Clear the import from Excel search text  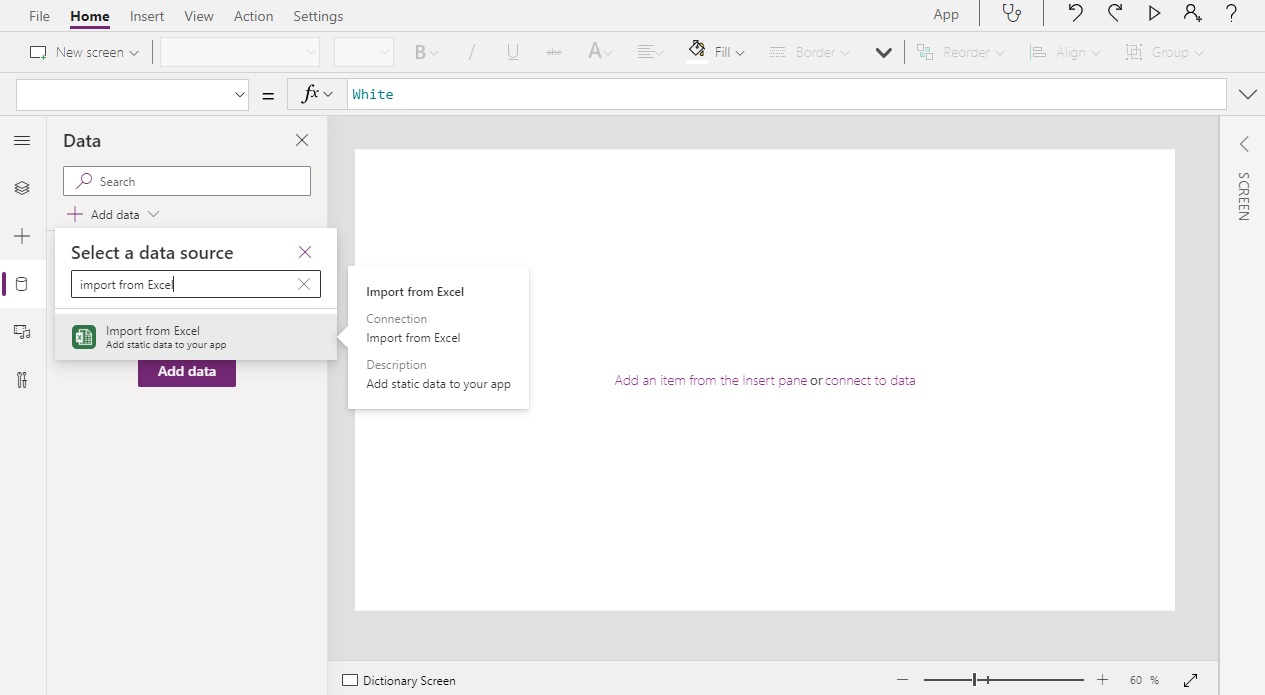point(303,284)
